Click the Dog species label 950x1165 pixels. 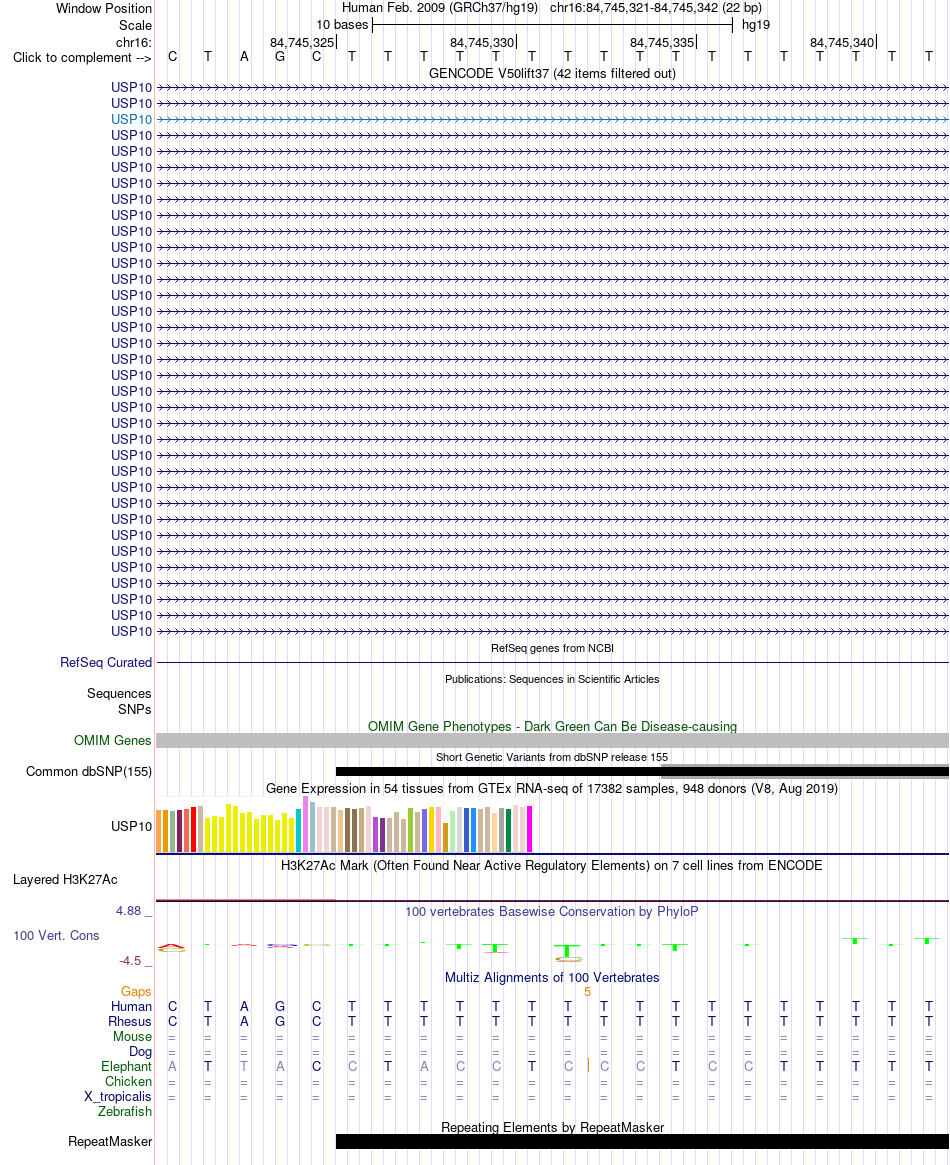point(140,1051)
